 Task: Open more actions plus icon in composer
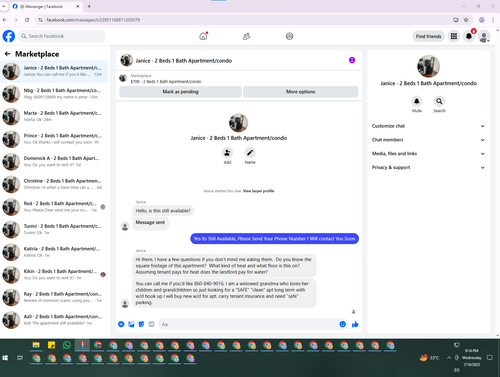[x=121, y=324]
